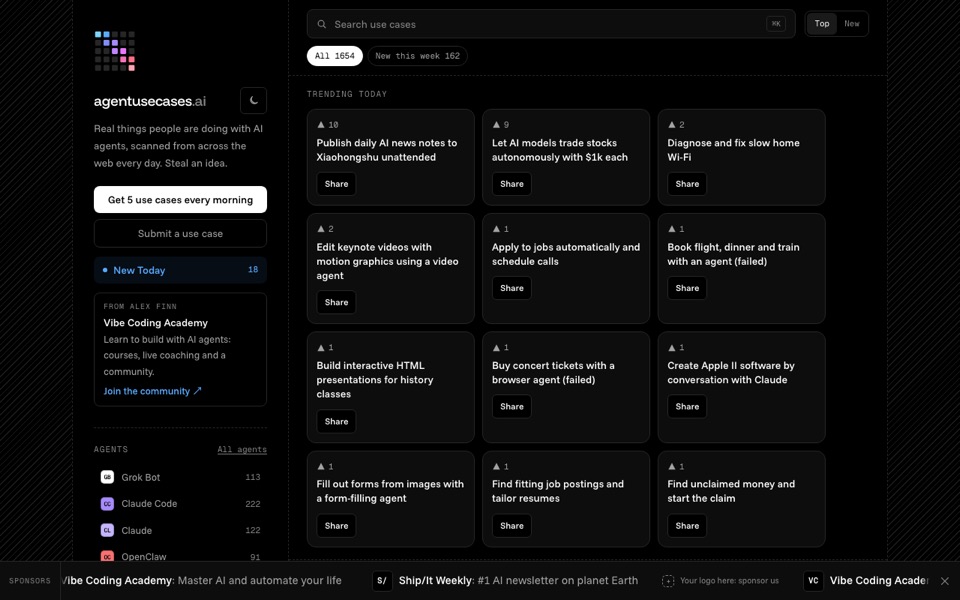Upvote Apply to jobs automatically card
This screenshot has height=600, width=960.
(501, 229)
